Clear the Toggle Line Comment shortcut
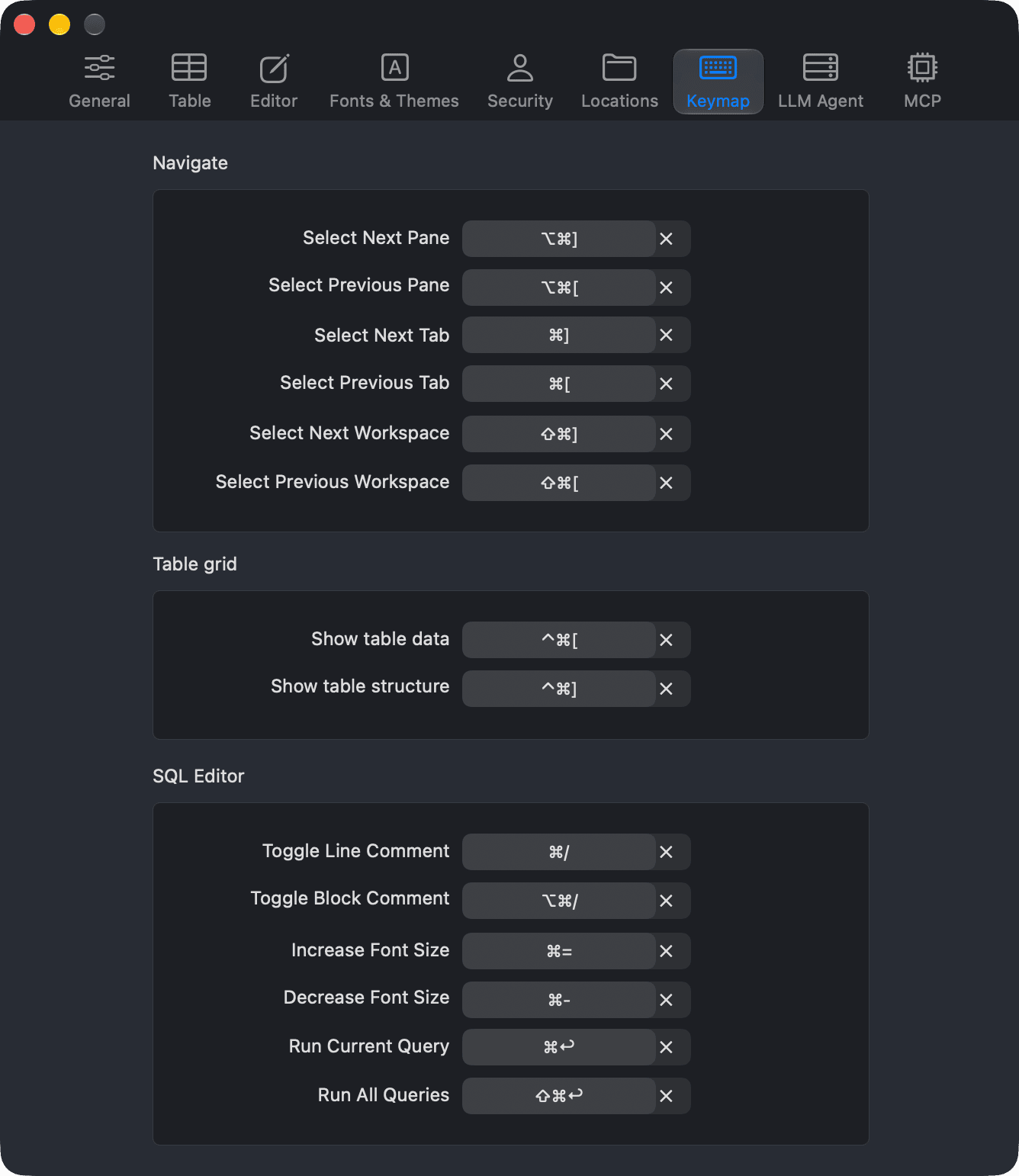 pos(666,852)
